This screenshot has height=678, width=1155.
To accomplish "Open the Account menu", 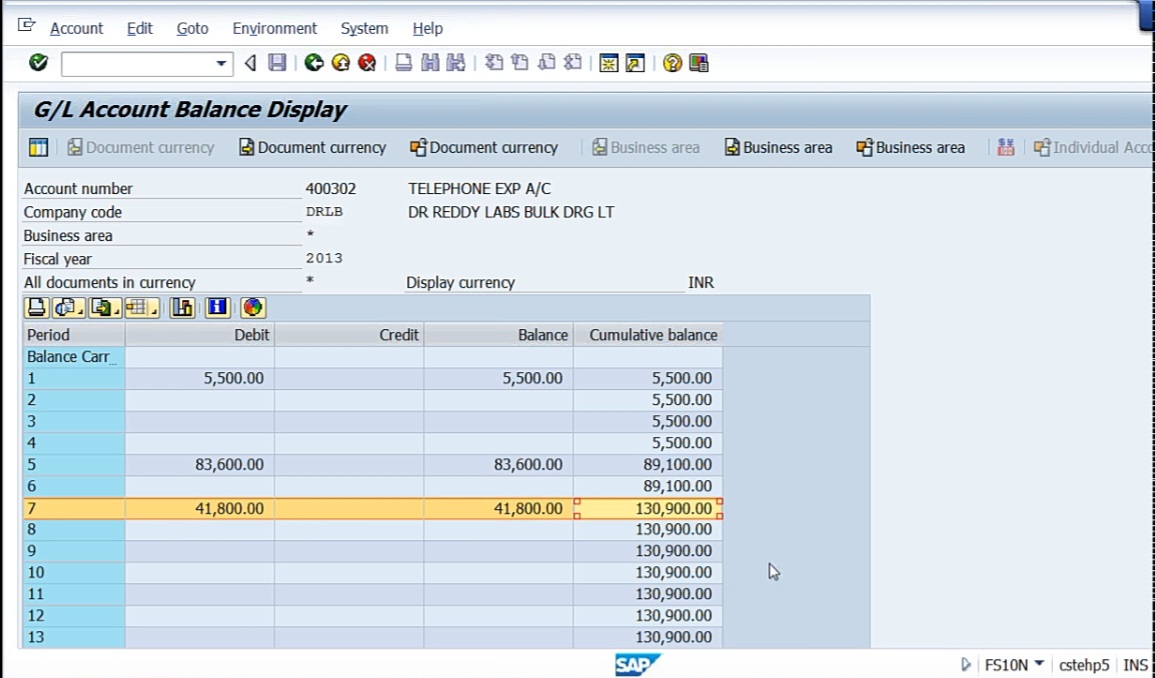I will (77, 29).
